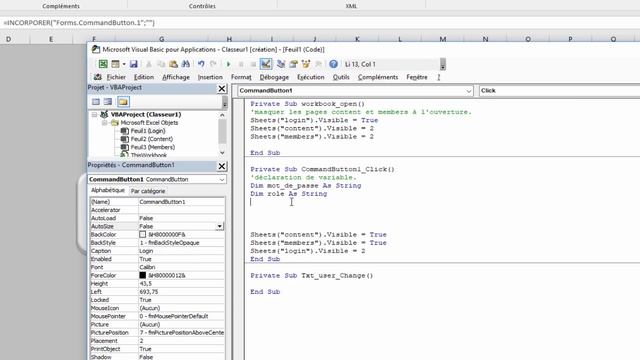Open the Insert UserForm dropdown arrow
Image resolution: width=640 pixels, height=360 pixels.
coord(124,64)
